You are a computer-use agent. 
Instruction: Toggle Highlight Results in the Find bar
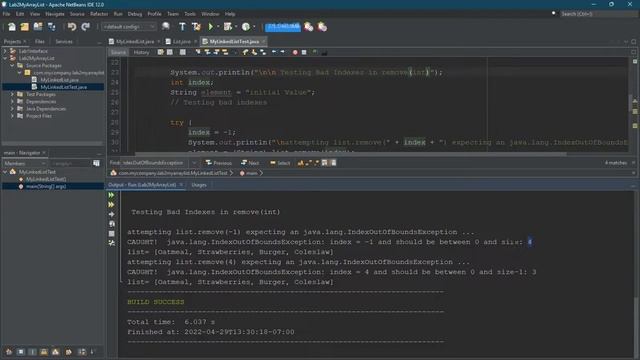click(324, 163)
